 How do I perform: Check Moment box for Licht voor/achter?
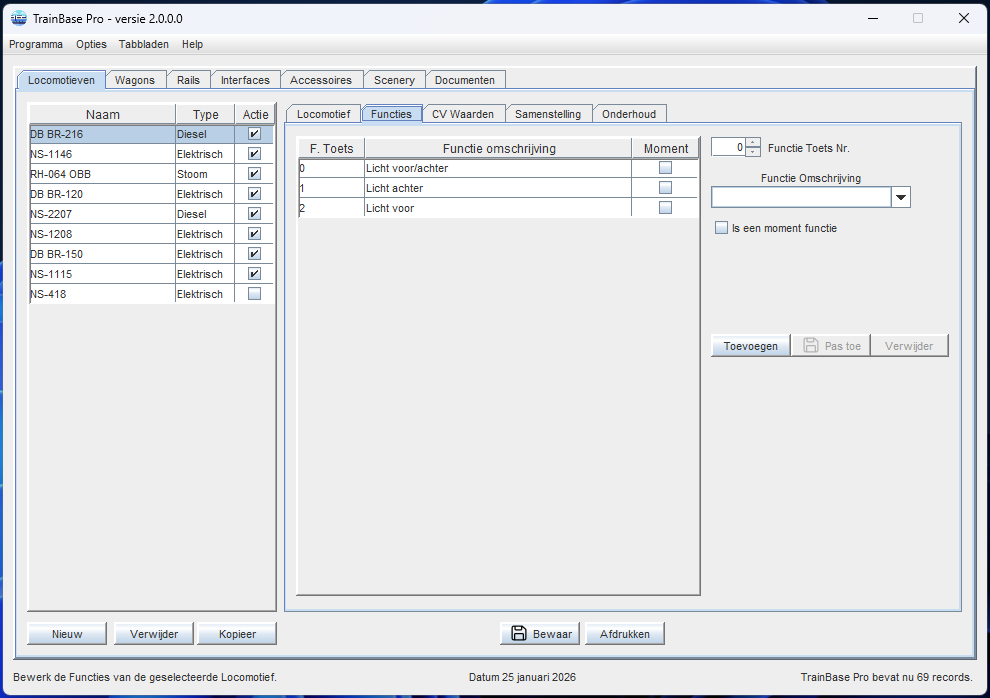[x=665, y=168]
